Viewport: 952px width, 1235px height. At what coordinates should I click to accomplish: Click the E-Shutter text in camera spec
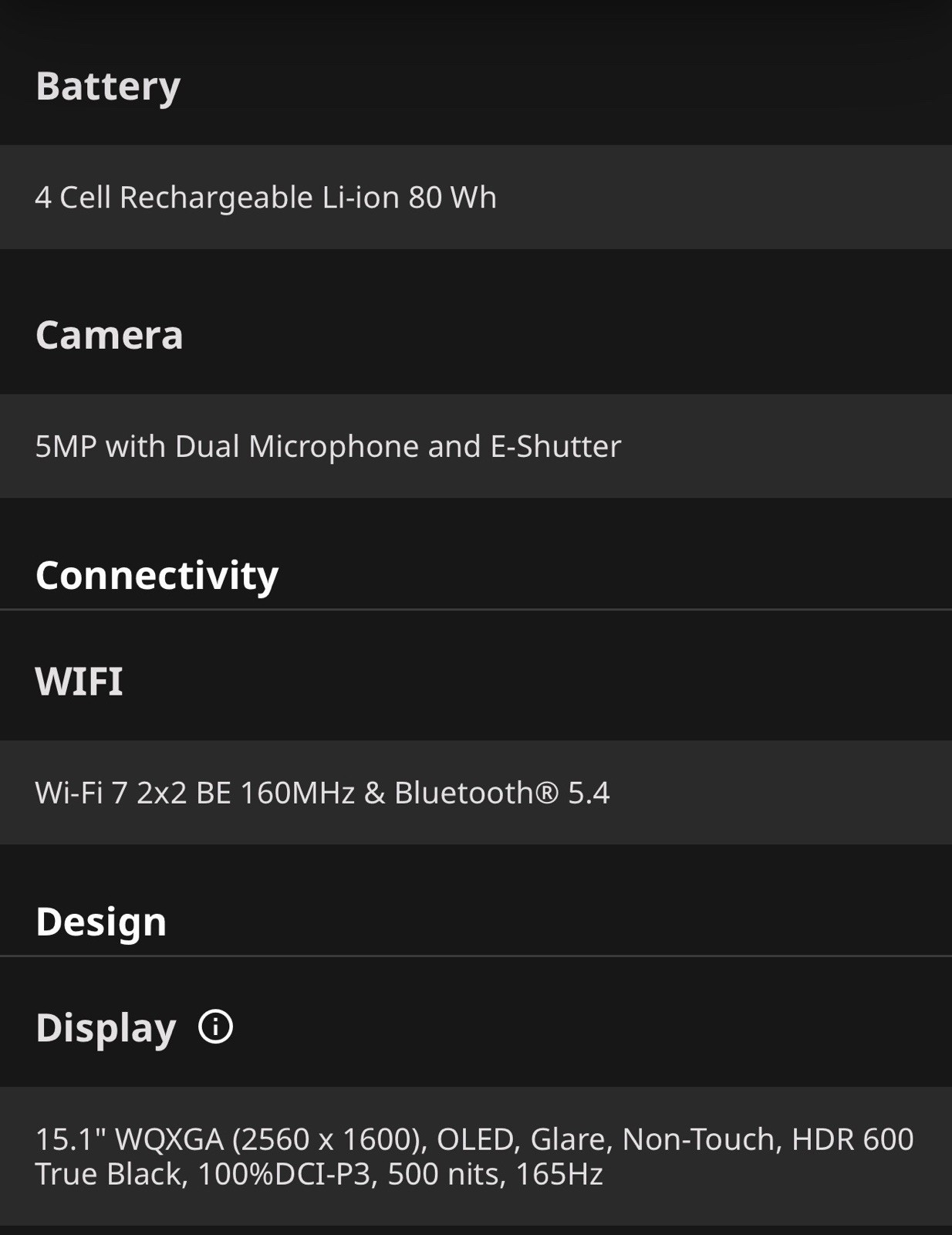coord(555,446)
